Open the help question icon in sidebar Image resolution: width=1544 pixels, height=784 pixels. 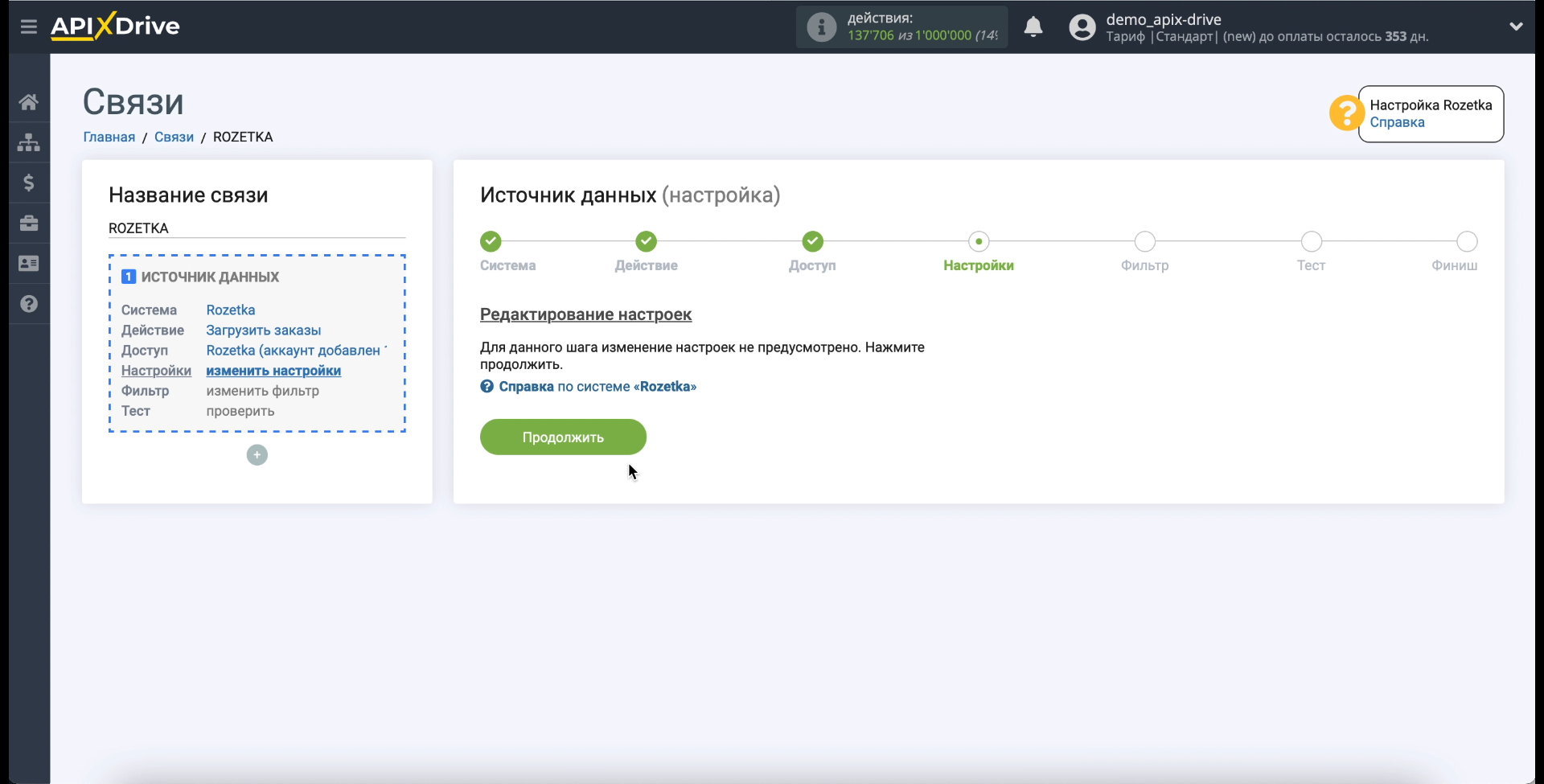click(x=29, y=304)
